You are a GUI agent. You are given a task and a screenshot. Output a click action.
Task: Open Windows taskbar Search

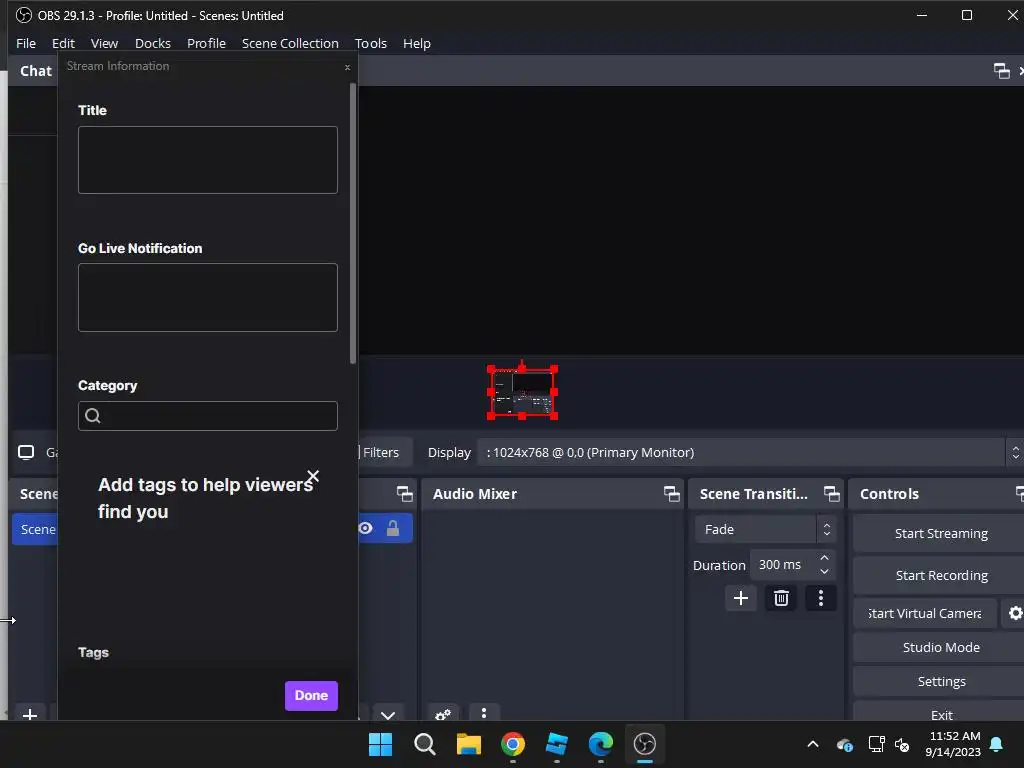tap(424, 744)
